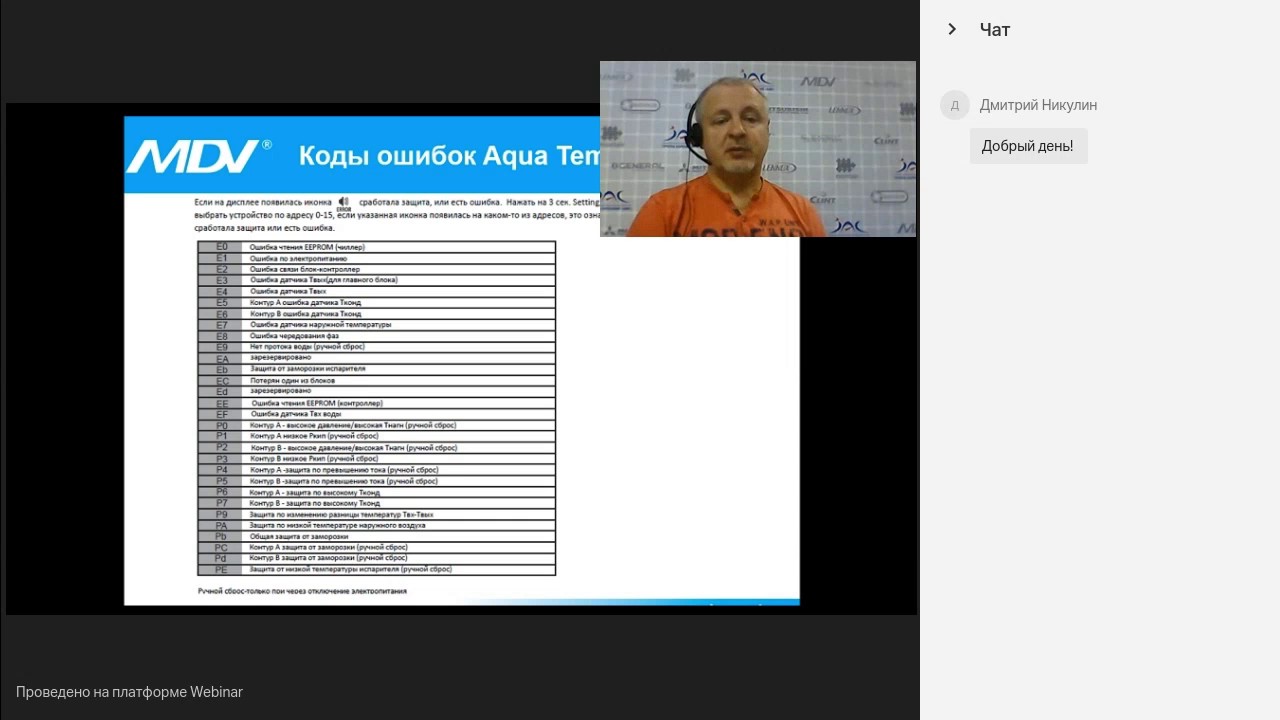
Task: Click row 'Потерян один из блоков'
Action: click(376, 381)
